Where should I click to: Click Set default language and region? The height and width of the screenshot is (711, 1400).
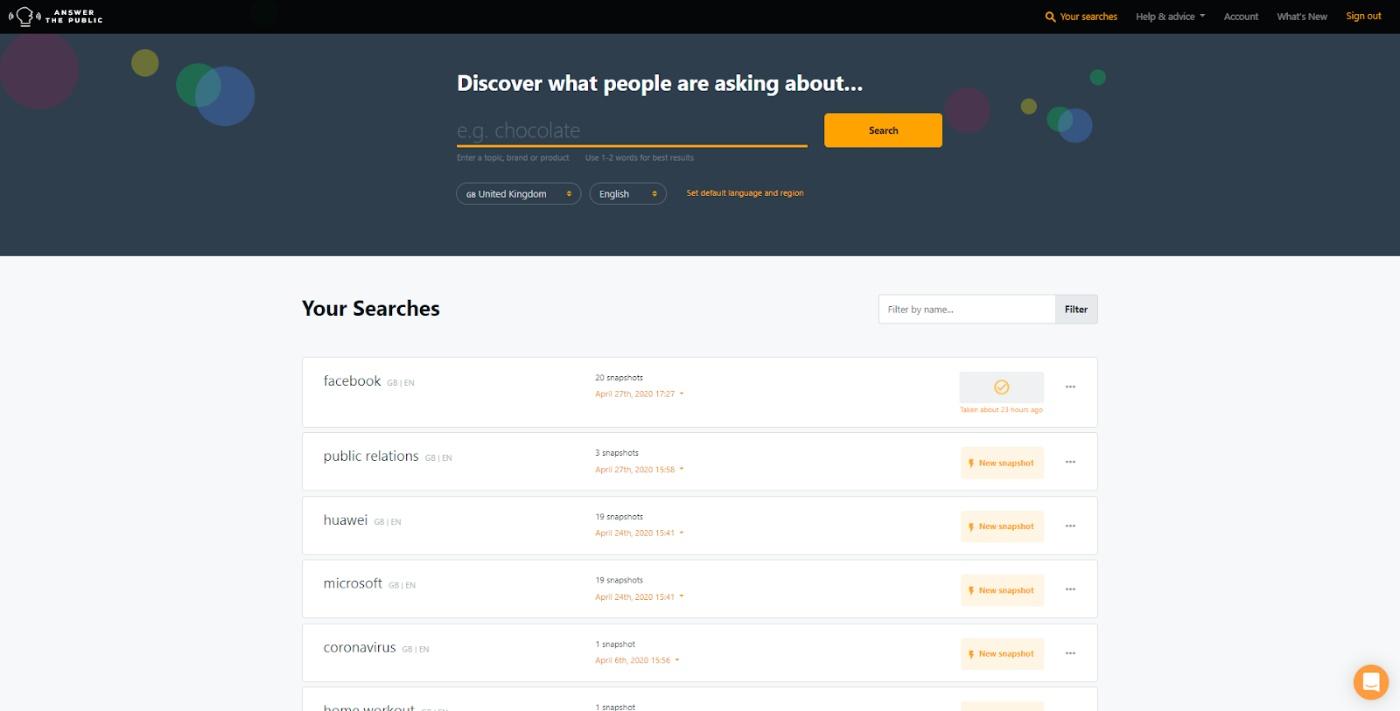(745, 193)
